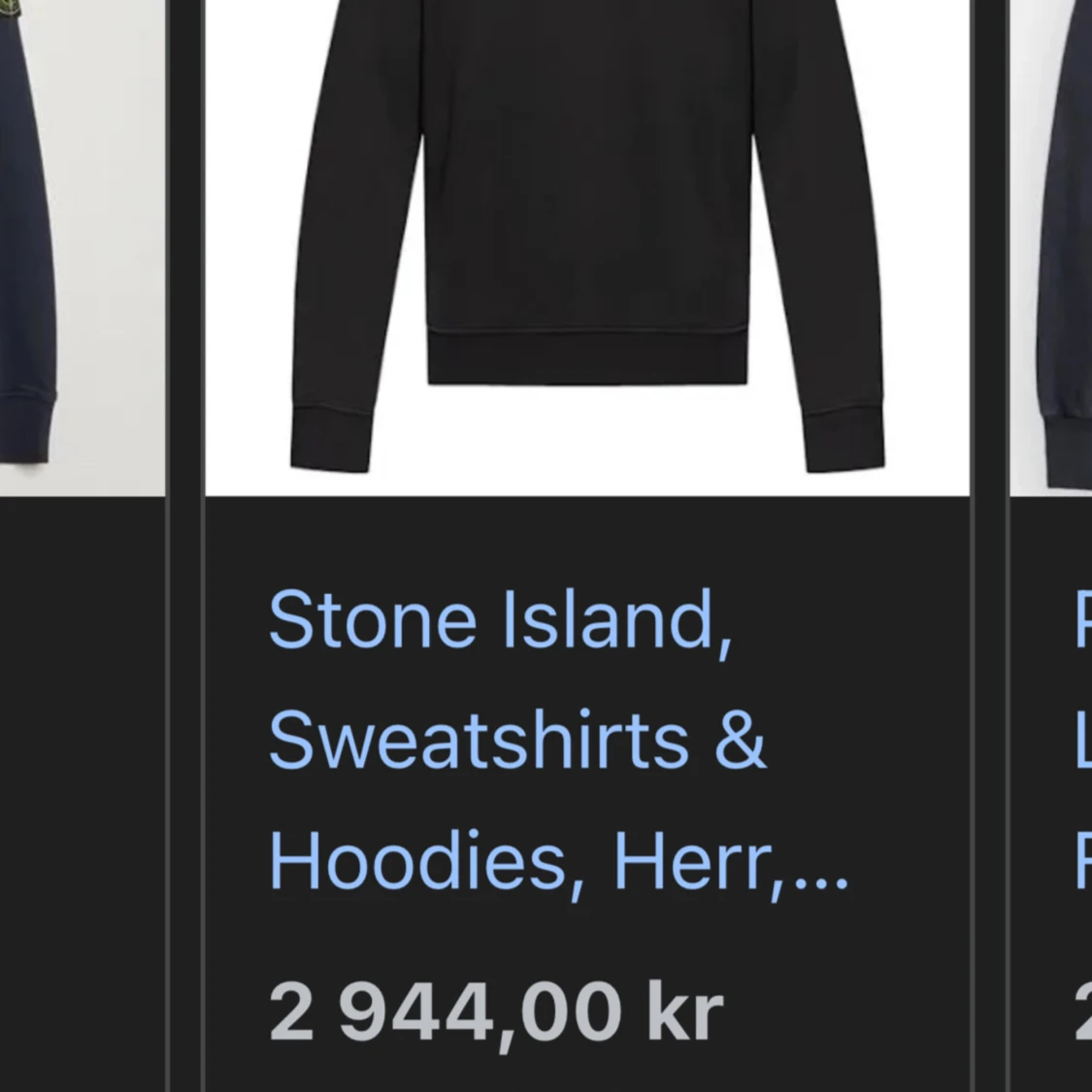Open the black sweatshirt product image
This screenshot has height=1092, width=1092.
(587, 248)
